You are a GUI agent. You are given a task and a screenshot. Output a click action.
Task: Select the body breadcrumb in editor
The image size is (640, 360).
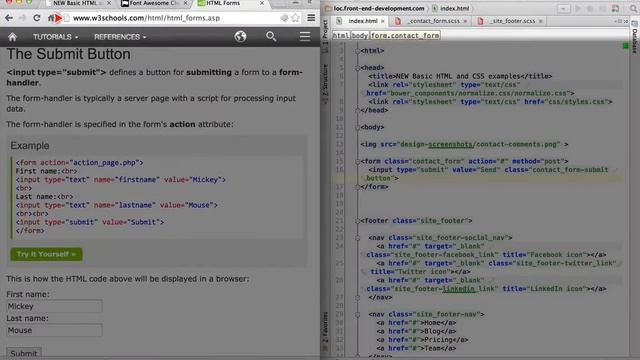[360, 36]
